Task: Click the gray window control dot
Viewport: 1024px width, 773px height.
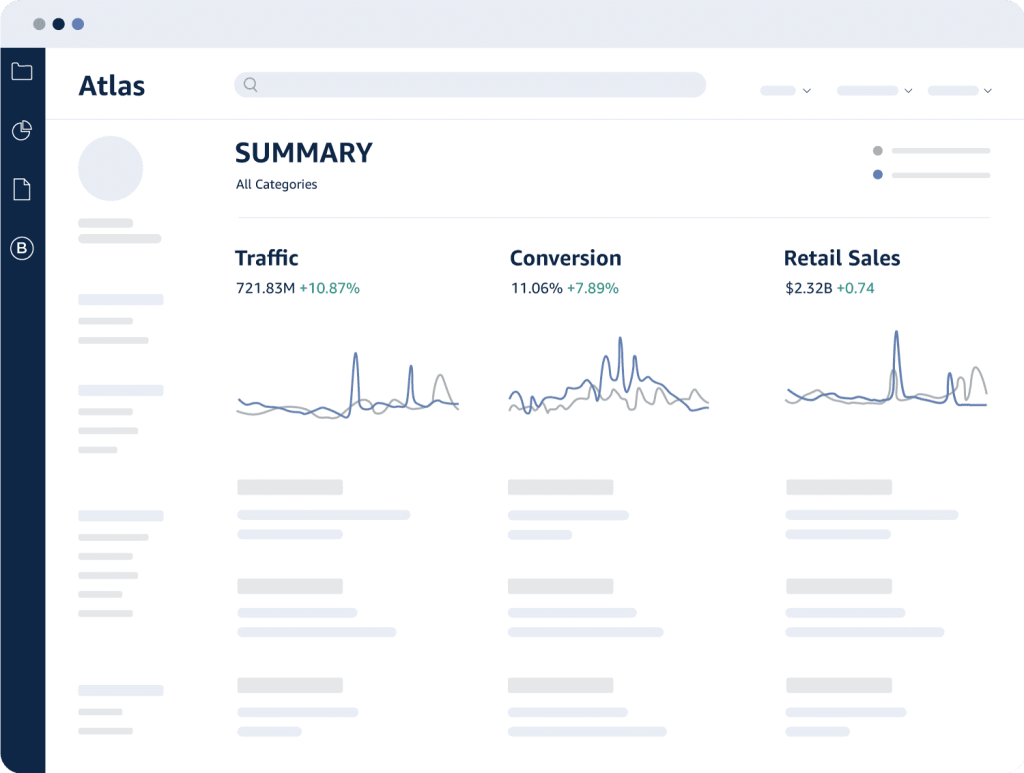Action: tap(39, 24)
